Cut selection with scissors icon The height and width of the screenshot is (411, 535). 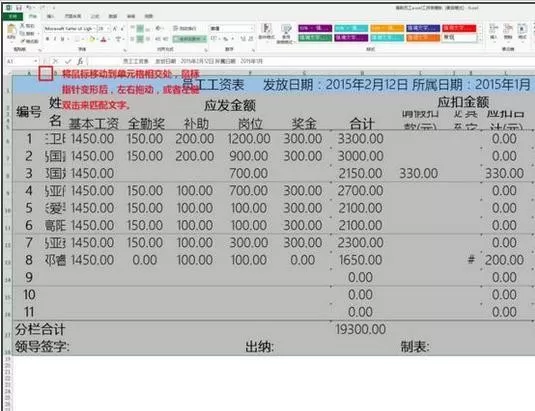click(x=27, y=26)
